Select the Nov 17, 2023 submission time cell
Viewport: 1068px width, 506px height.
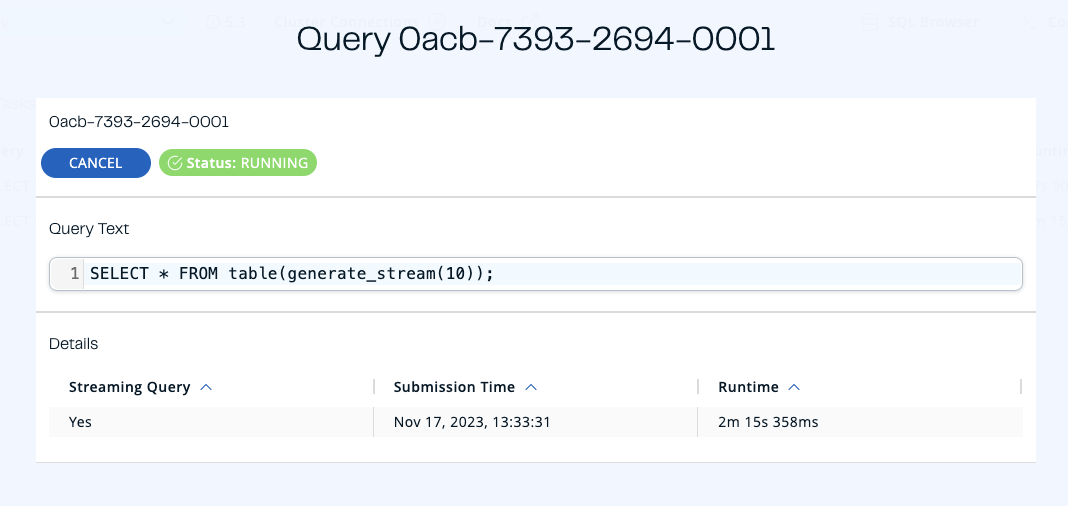472,422
